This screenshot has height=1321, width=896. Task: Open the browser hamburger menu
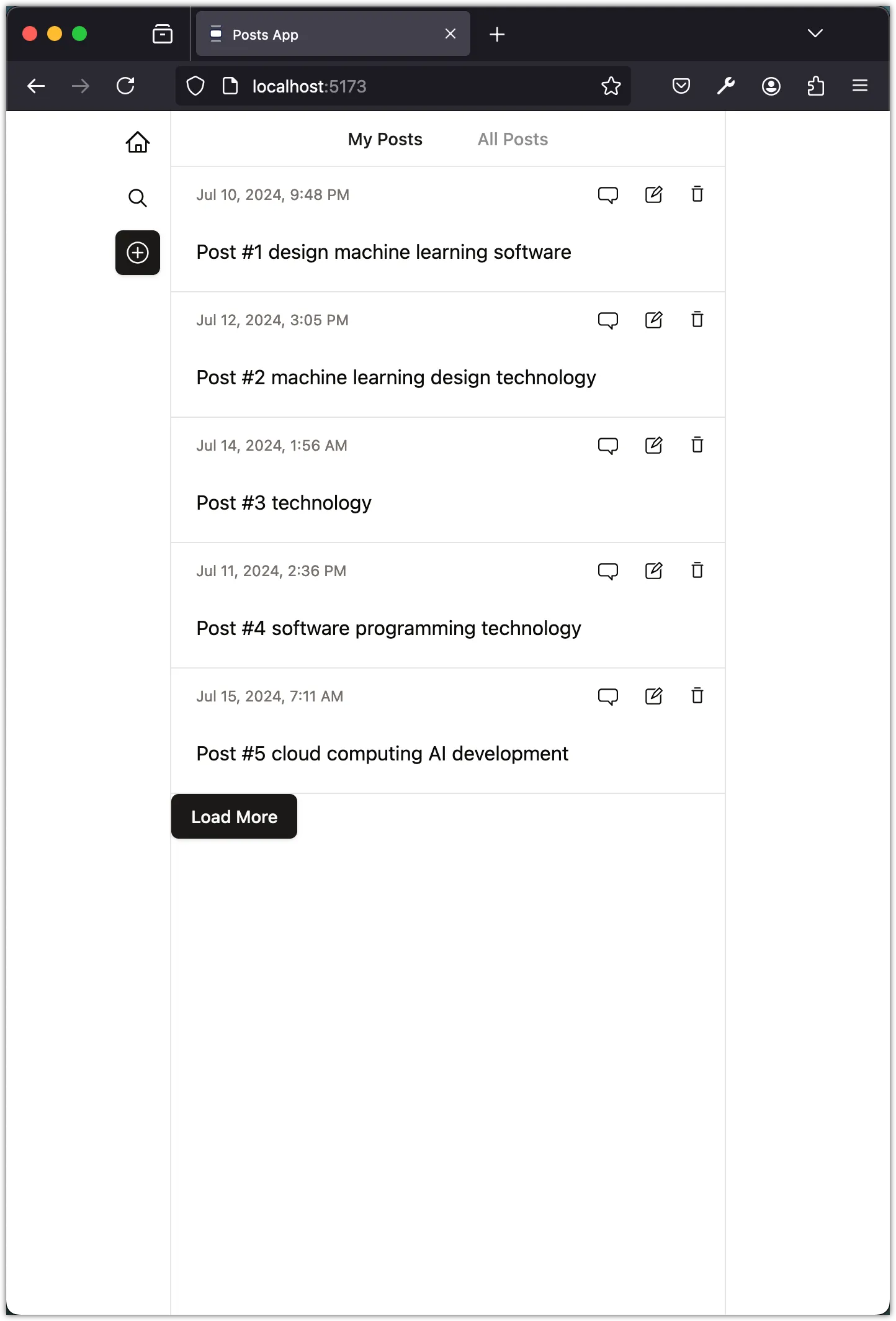click(860, 86)
